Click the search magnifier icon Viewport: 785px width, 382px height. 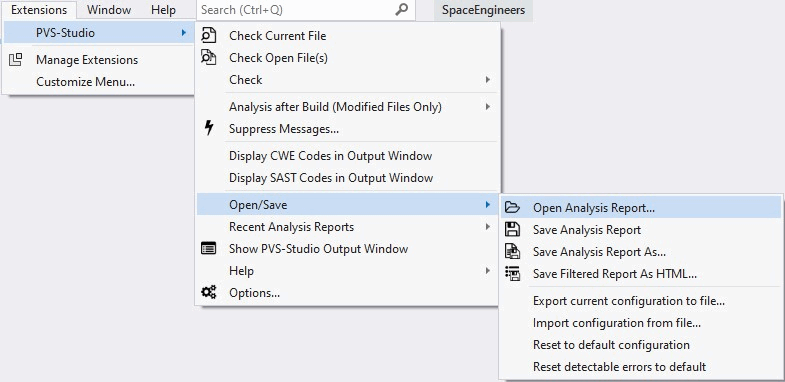[402, 10]
